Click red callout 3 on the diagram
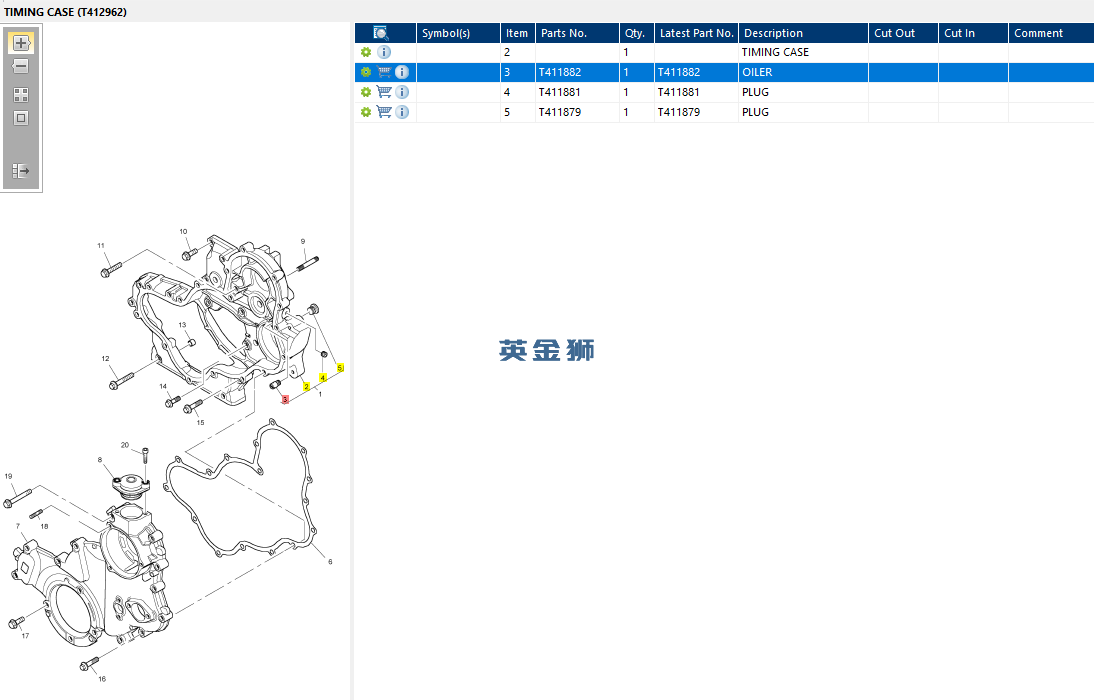The height and width of the screenshot is (700, 1094). click(285, 400)
